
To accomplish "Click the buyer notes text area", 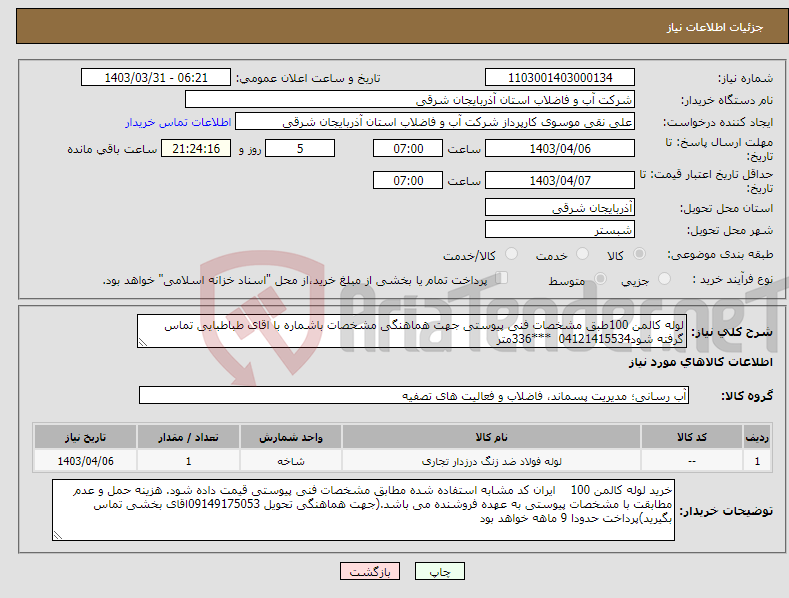I will click(363, 510).
